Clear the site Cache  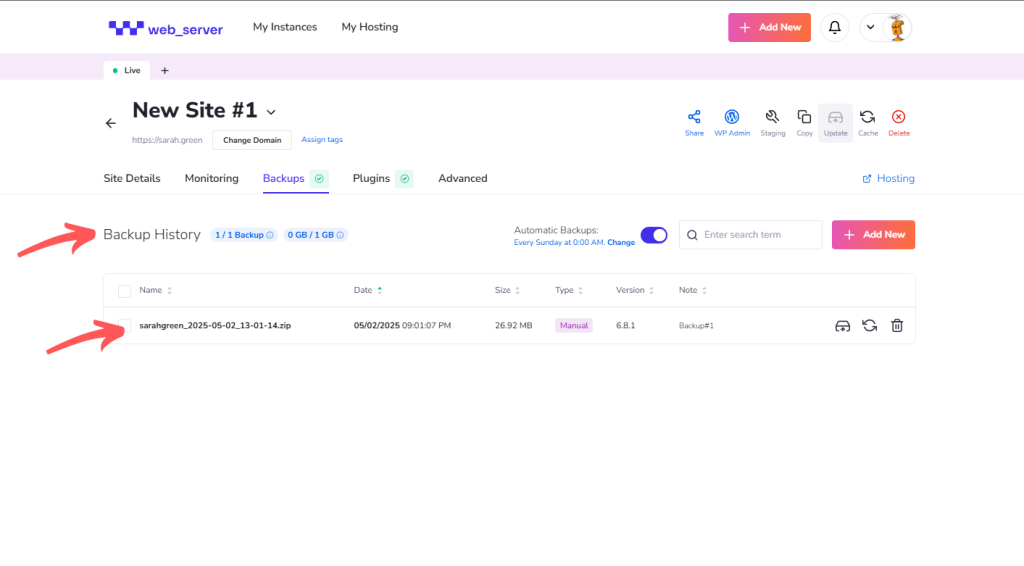coord(867,118)
